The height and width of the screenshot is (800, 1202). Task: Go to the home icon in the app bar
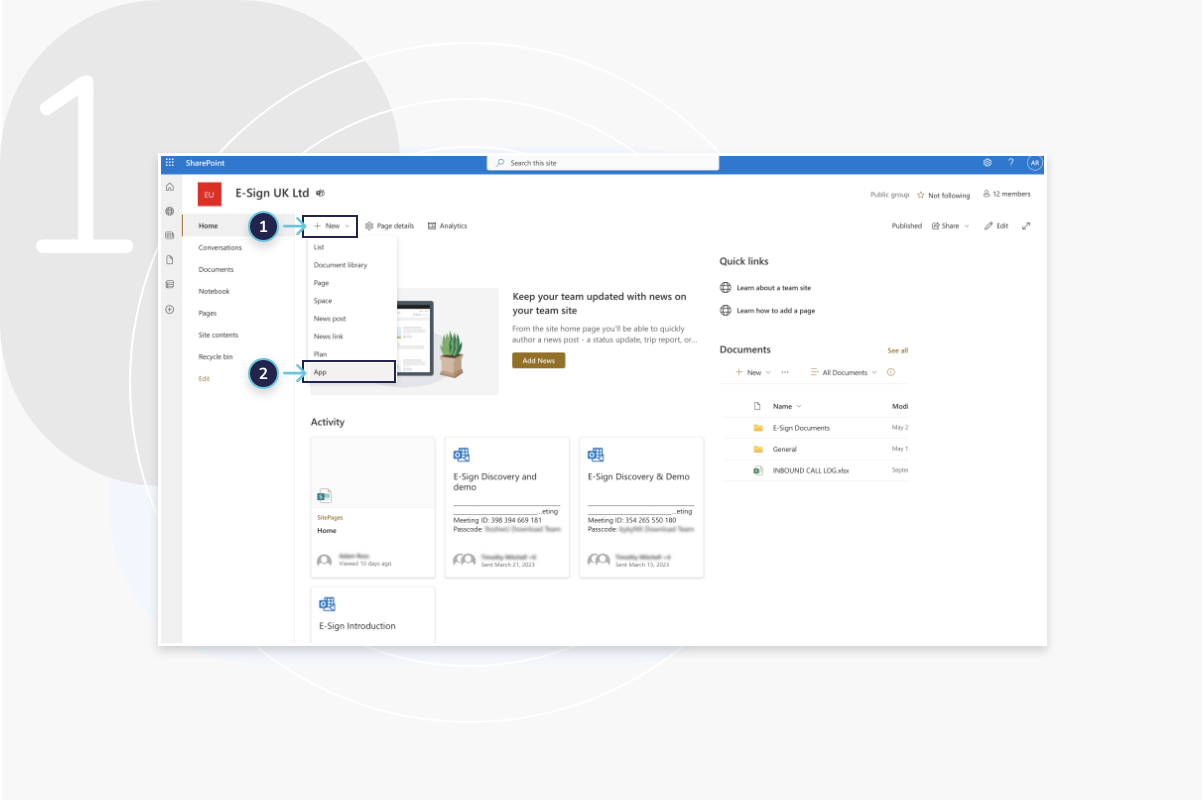tap(170, 187)
